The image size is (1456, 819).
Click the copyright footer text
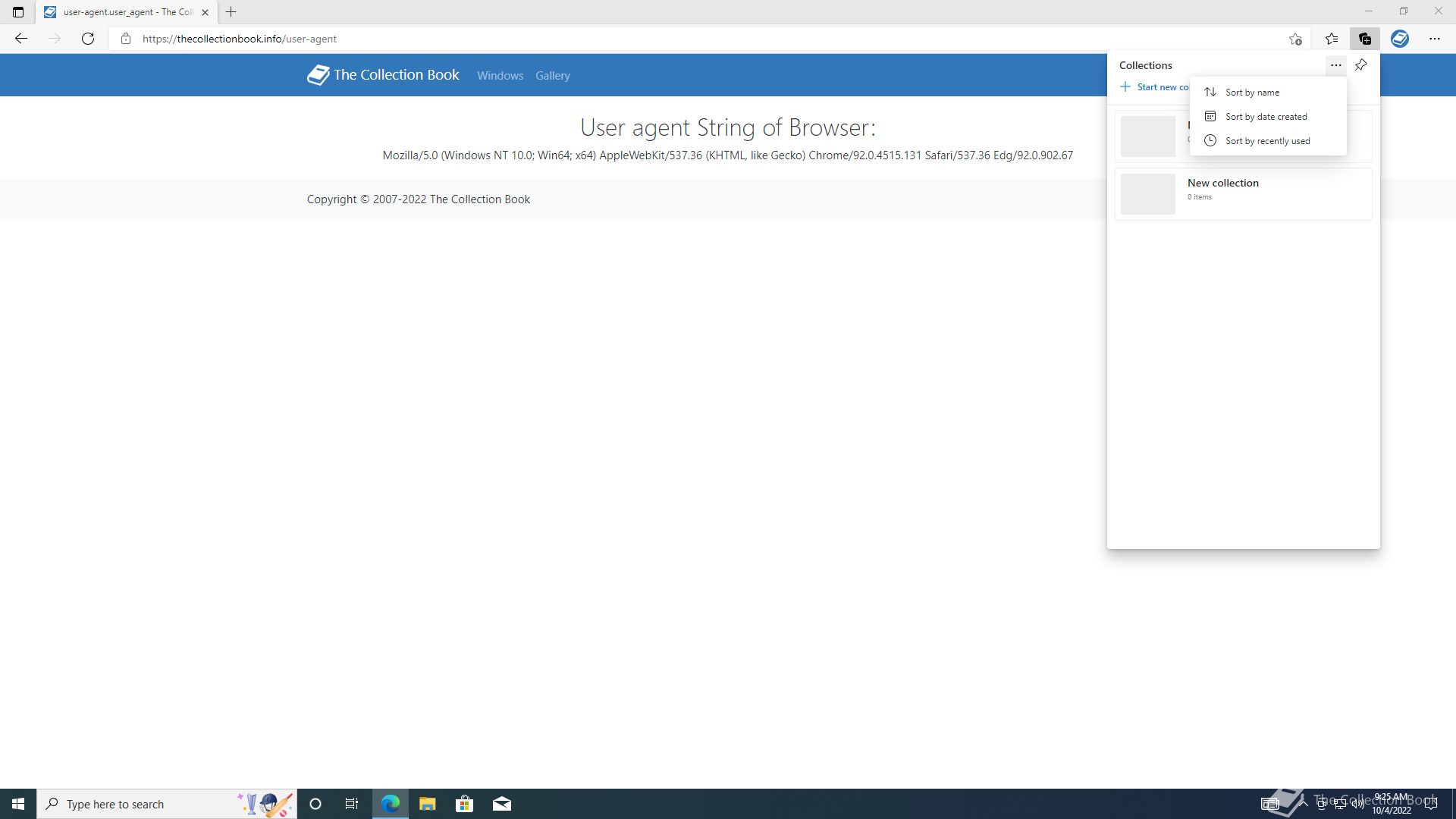[419, 199]
